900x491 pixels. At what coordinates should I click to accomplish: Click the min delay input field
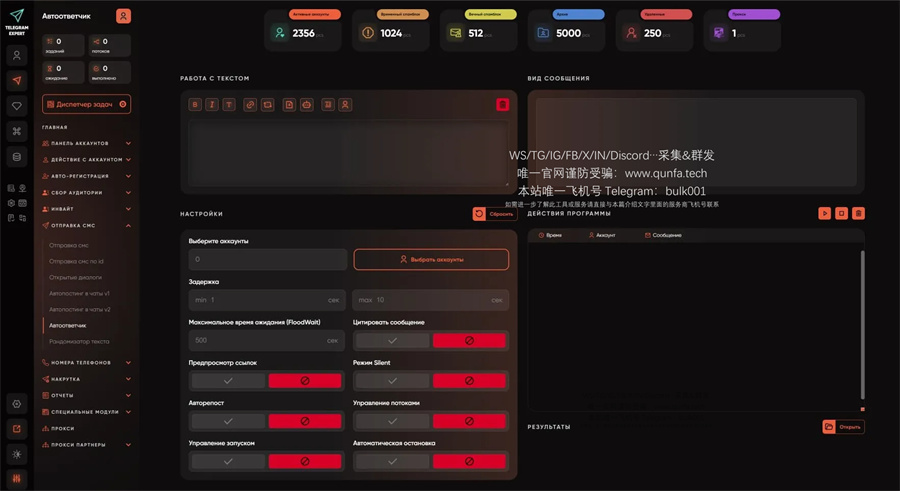pyautogui.click(x=267, y=300)
